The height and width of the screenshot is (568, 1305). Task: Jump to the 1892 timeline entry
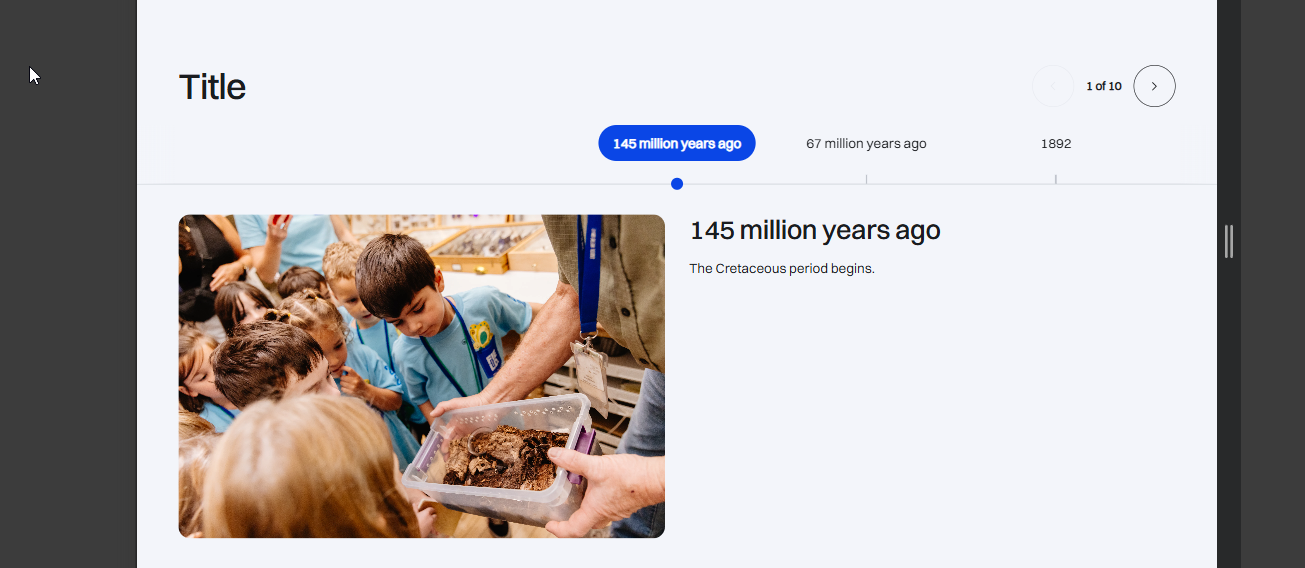click(1056, 143)
